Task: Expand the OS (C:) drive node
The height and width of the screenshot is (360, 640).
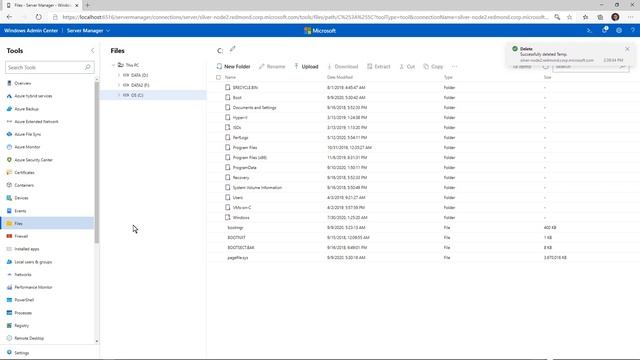Action: 119,95
